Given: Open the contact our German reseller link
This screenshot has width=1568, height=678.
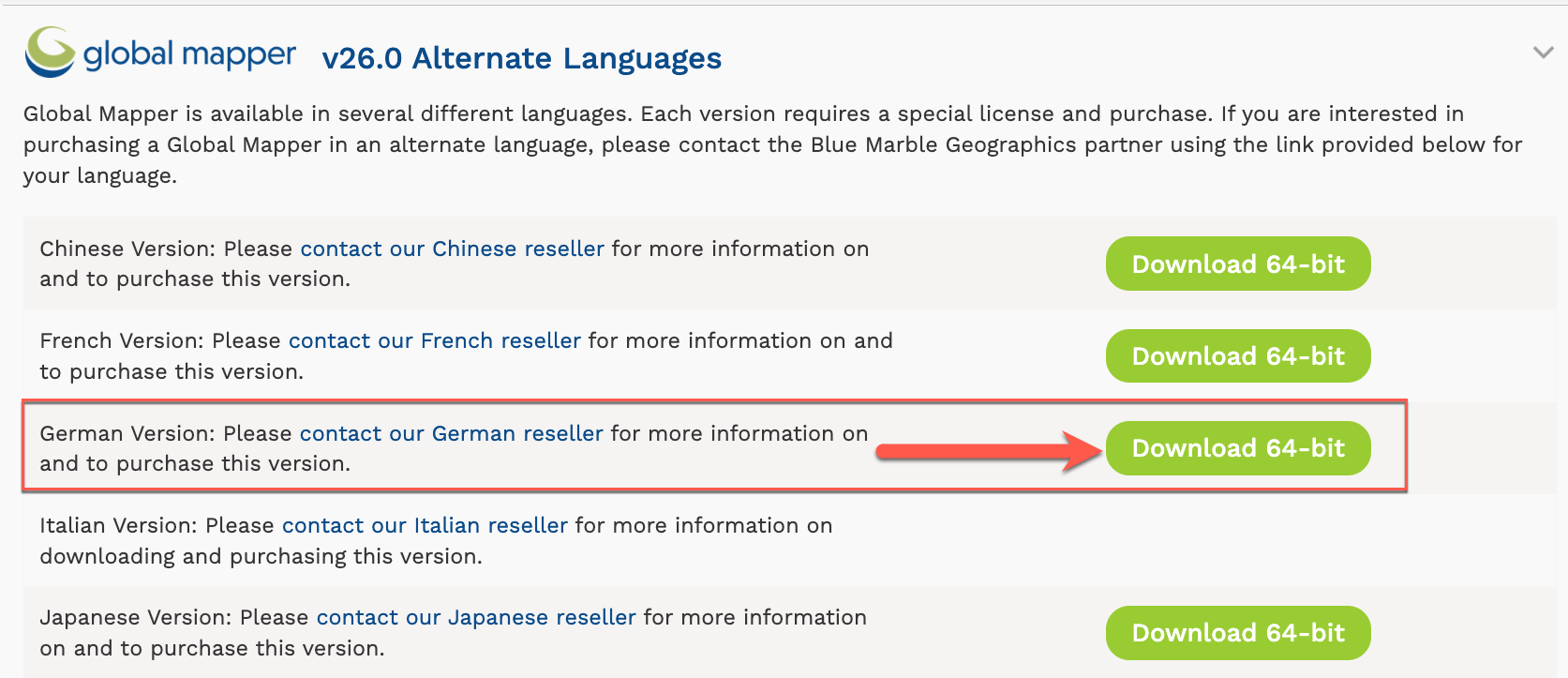Looking at the screenshot, I should click(451, 433).
